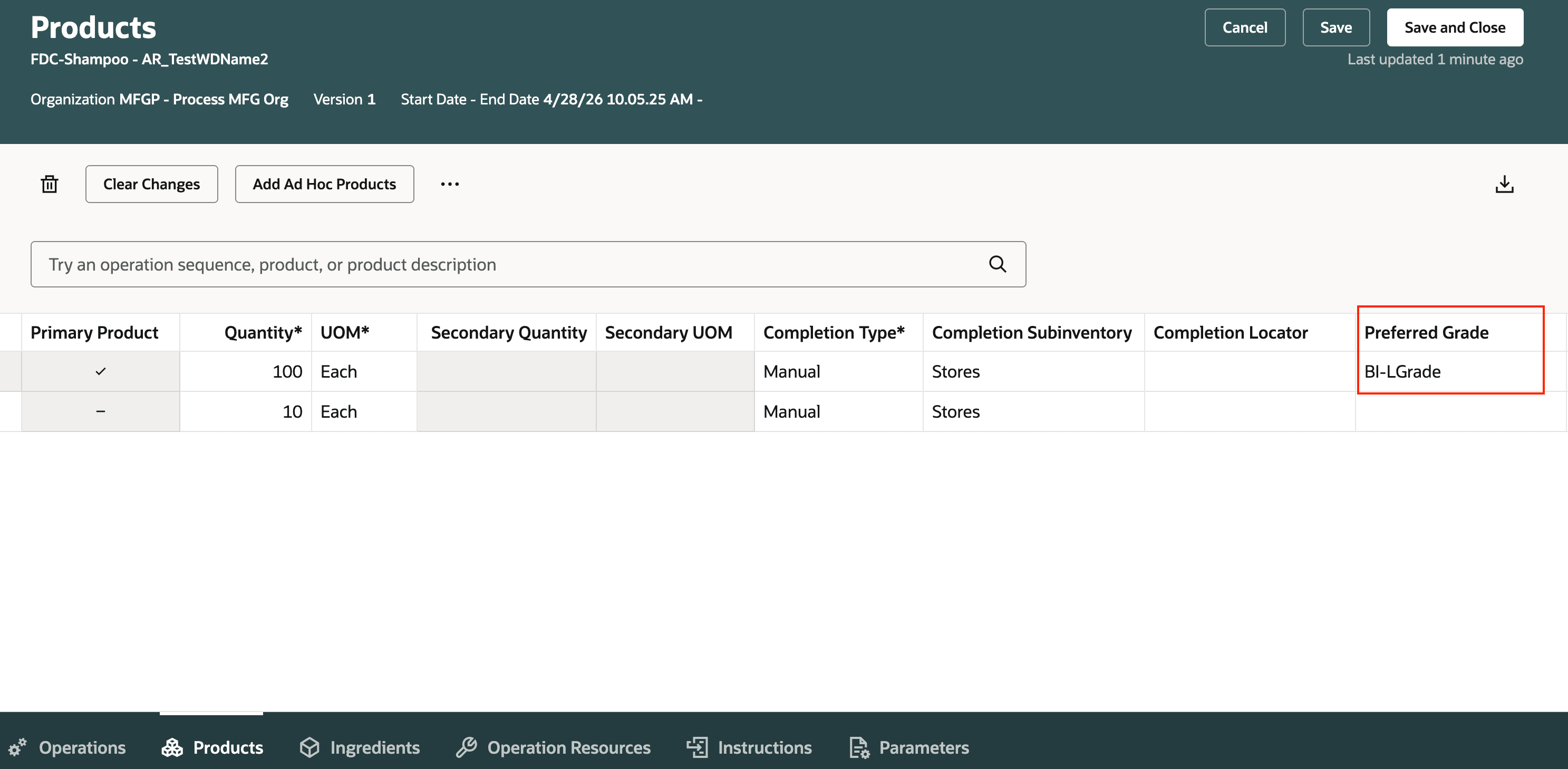Click Completion Type Manual in second row
1568x769 pixels.
tap(839, 411)
